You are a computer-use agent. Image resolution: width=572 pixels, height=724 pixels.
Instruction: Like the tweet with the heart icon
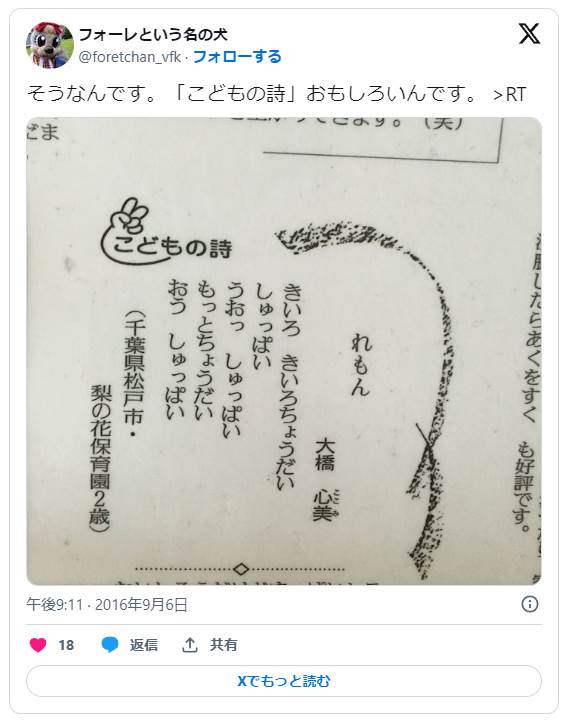(38, 645)
